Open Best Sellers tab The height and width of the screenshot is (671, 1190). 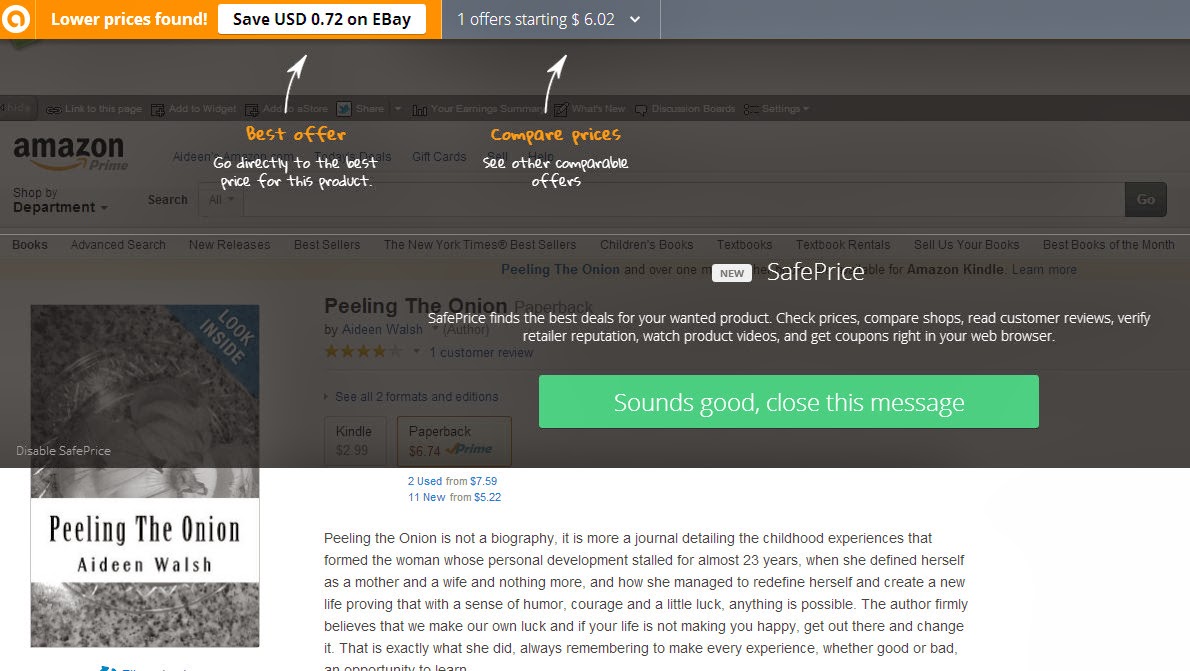click(327, 244)
